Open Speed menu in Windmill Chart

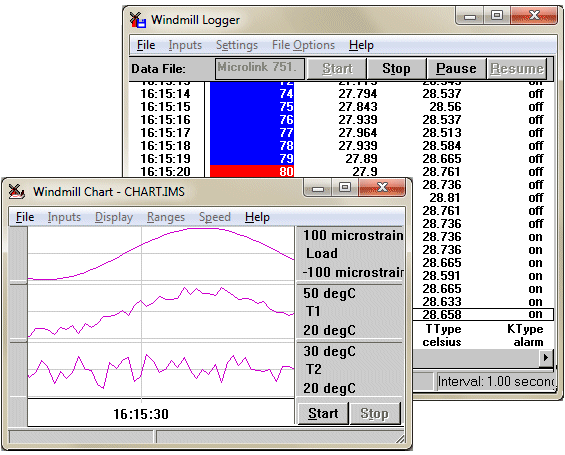coord(215,217)
